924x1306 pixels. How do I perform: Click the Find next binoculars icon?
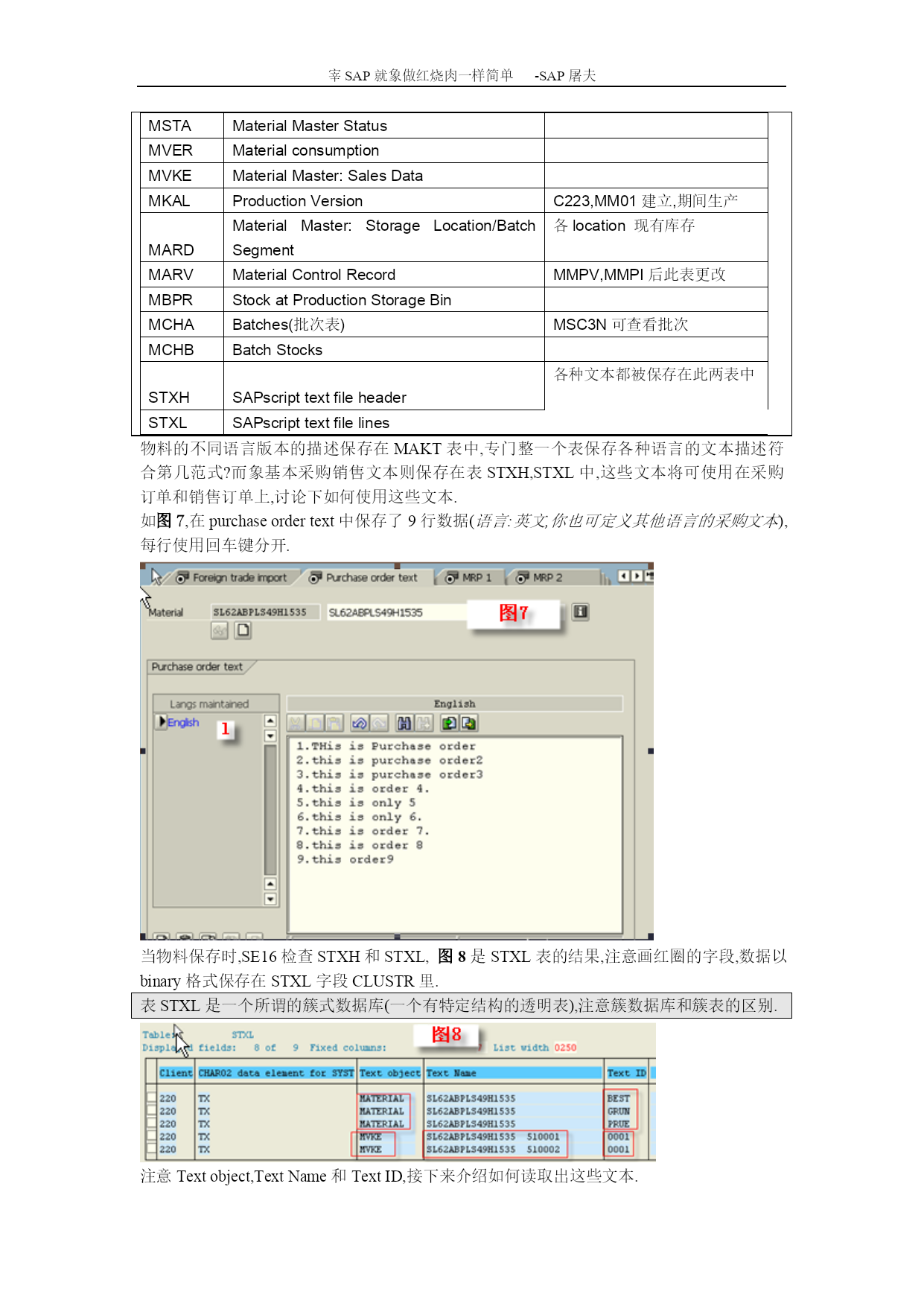click(x=424, y=723)
